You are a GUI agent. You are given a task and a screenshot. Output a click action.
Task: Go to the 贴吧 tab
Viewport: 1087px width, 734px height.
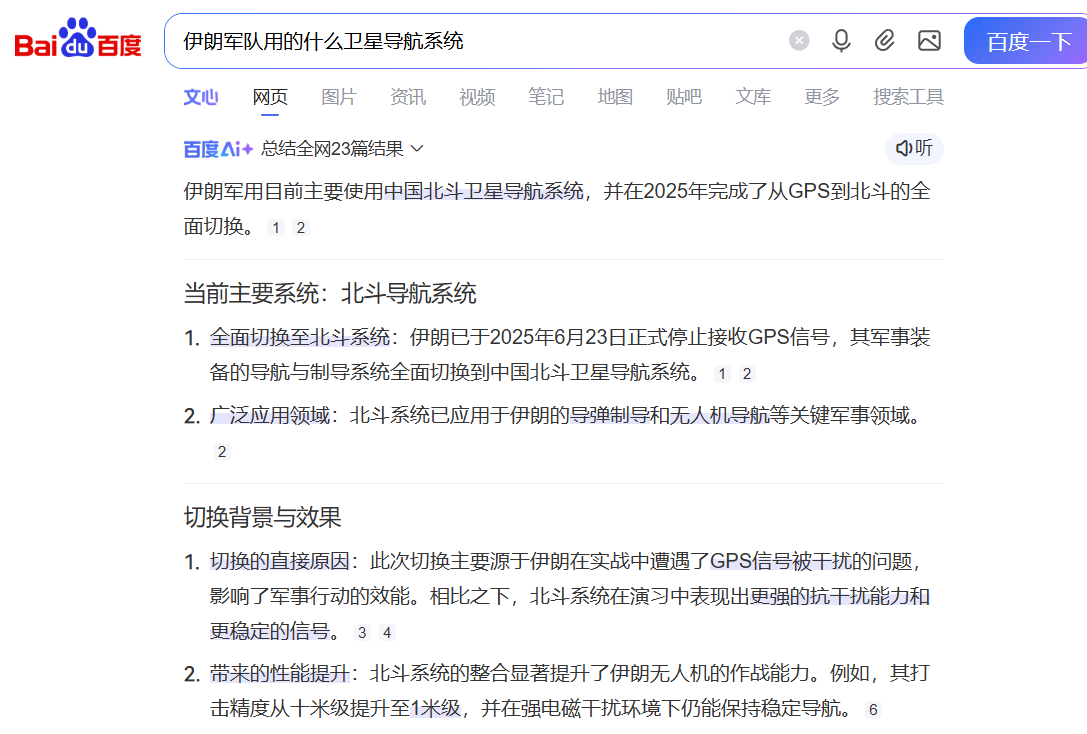coord(684,96)
